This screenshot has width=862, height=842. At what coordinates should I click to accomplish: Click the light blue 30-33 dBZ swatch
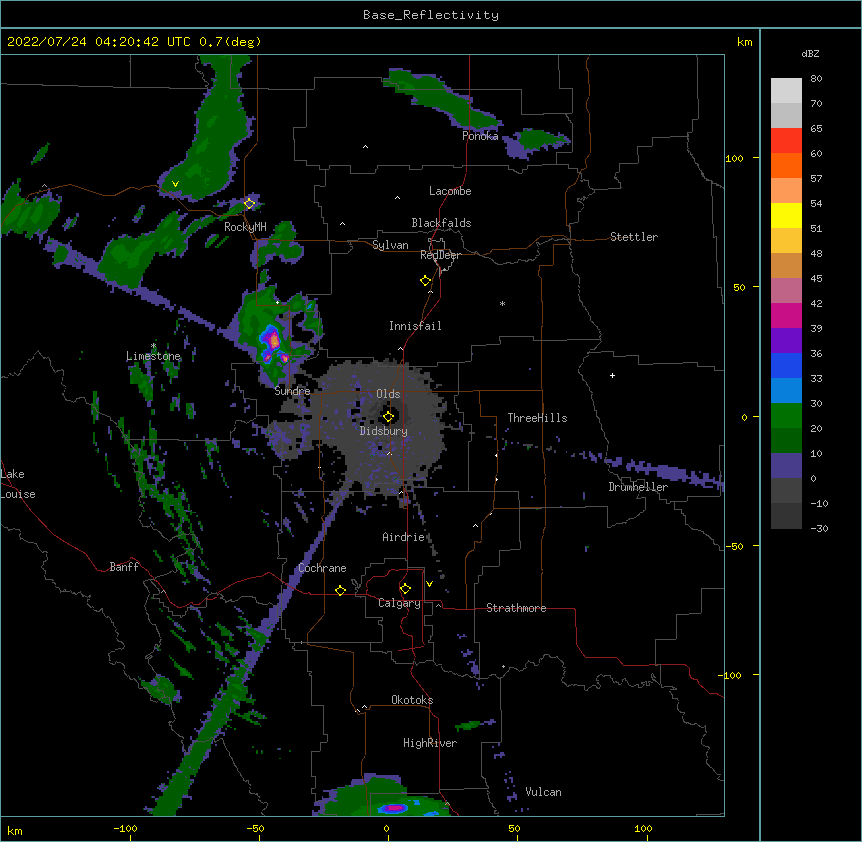click(786, 391)
